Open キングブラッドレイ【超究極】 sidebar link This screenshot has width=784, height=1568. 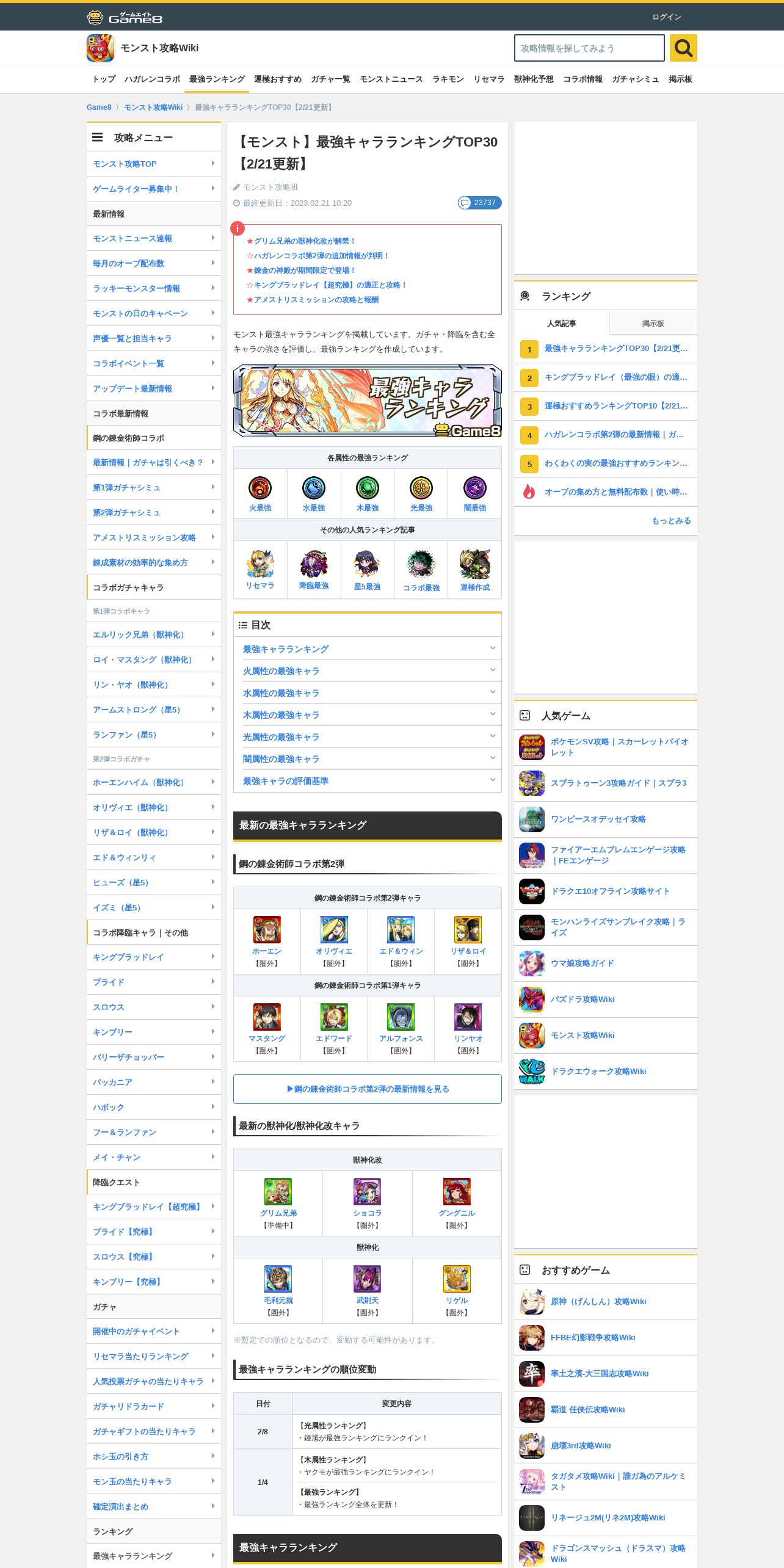154,1207
